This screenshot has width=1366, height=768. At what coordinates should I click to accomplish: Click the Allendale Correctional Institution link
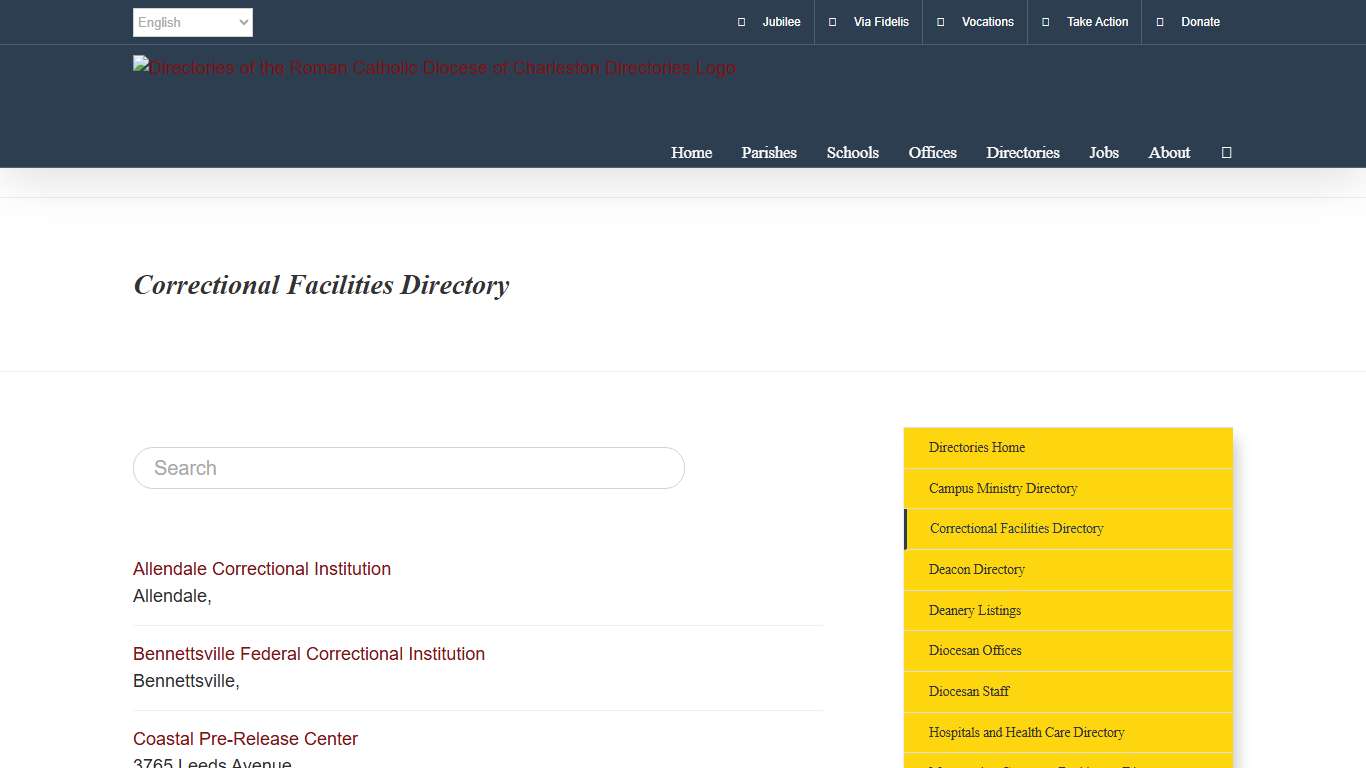point(261,568)
